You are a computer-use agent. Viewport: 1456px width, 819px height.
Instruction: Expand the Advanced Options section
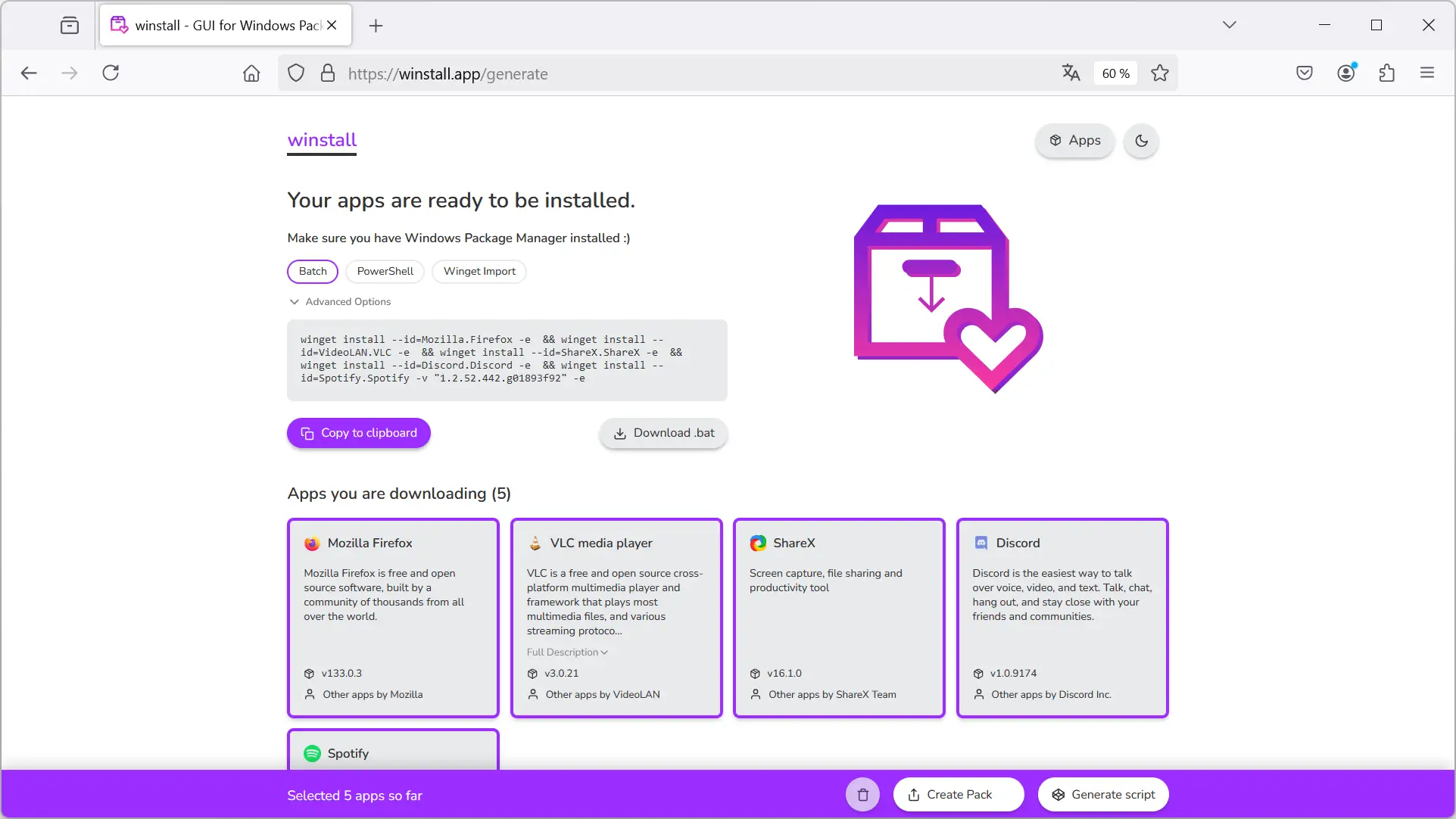click(340, 301)
